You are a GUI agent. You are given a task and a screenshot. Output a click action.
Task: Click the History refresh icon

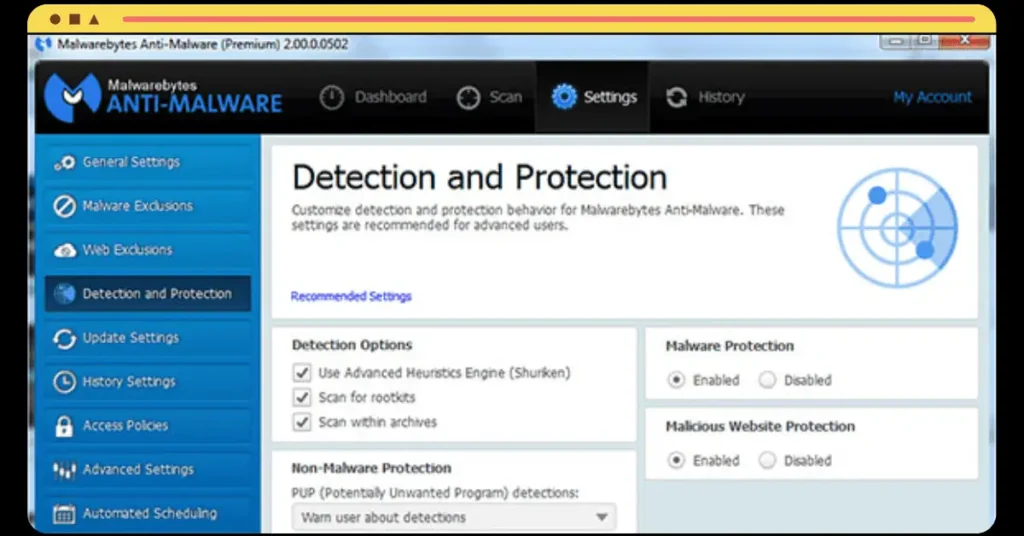[x=677, y=97]
